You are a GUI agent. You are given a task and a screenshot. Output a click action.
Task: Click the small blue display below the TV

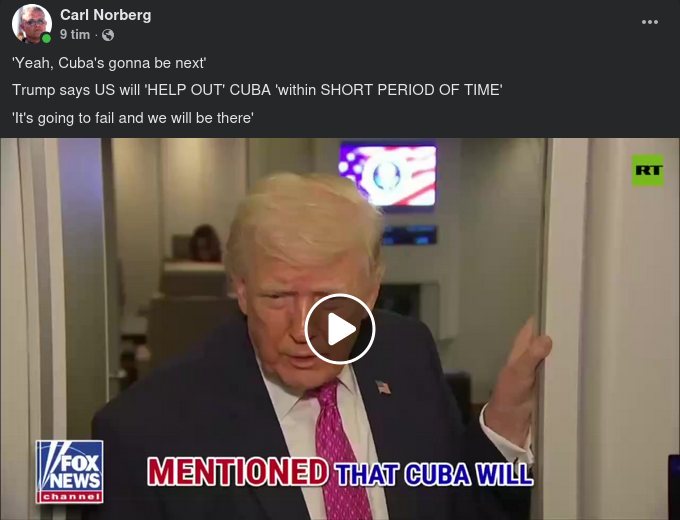click(x=410, y=235)
